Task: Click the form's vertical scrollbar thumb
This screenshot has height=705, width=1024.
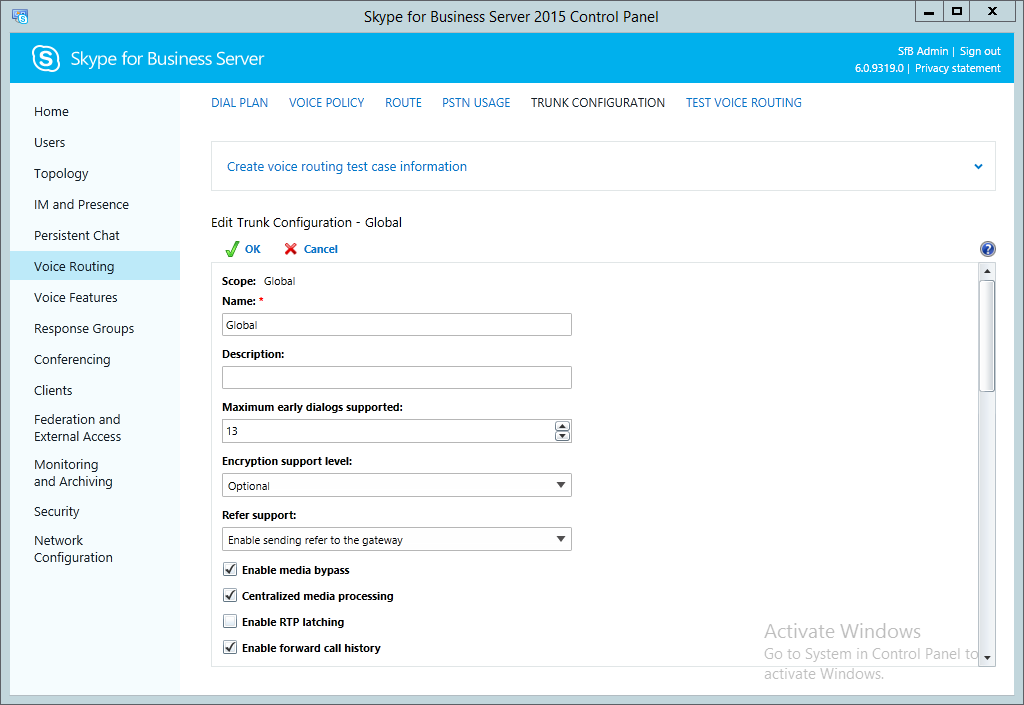Action: pos(987,335)
